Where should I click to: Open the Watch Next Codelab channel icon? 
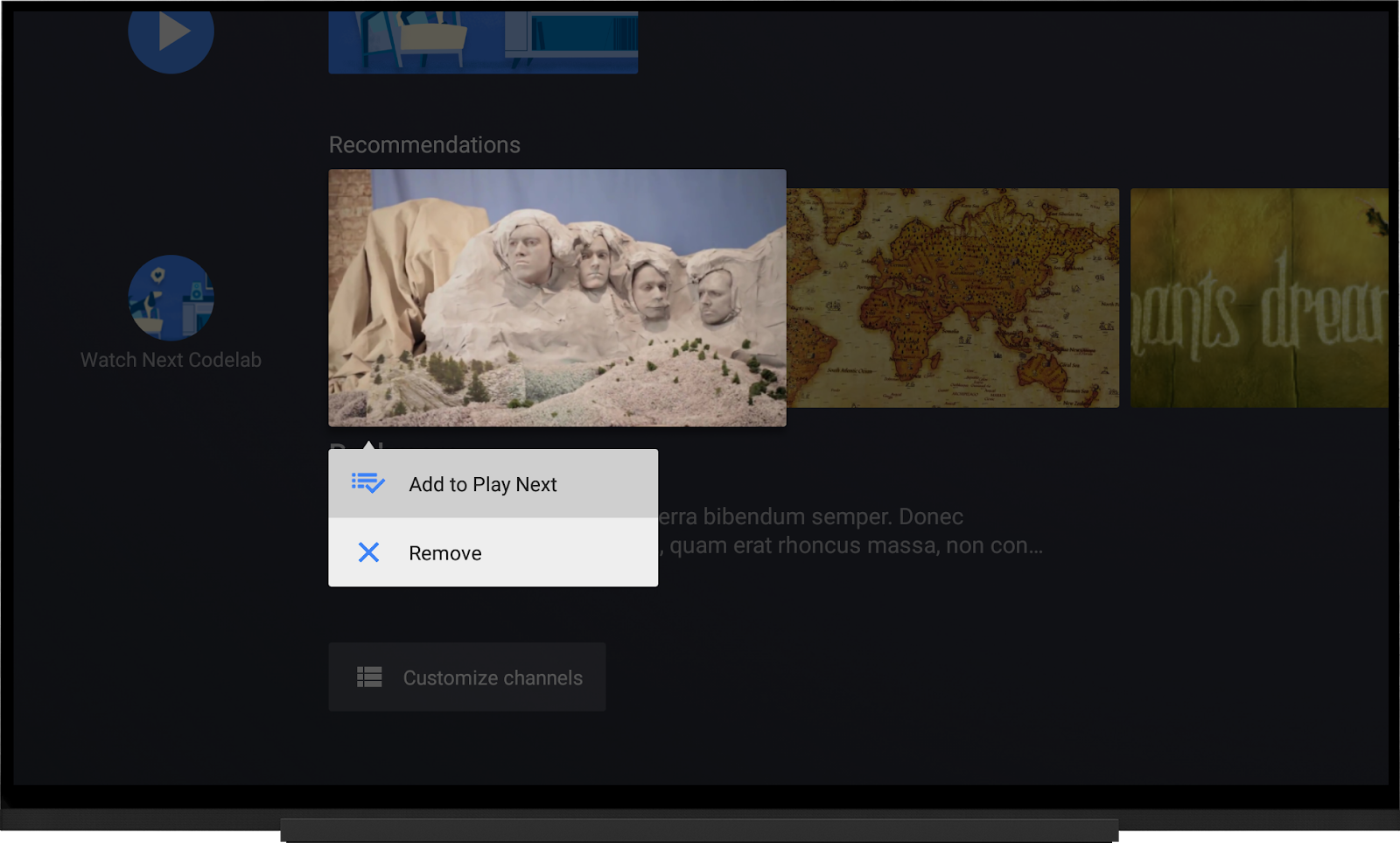(171, 298)
